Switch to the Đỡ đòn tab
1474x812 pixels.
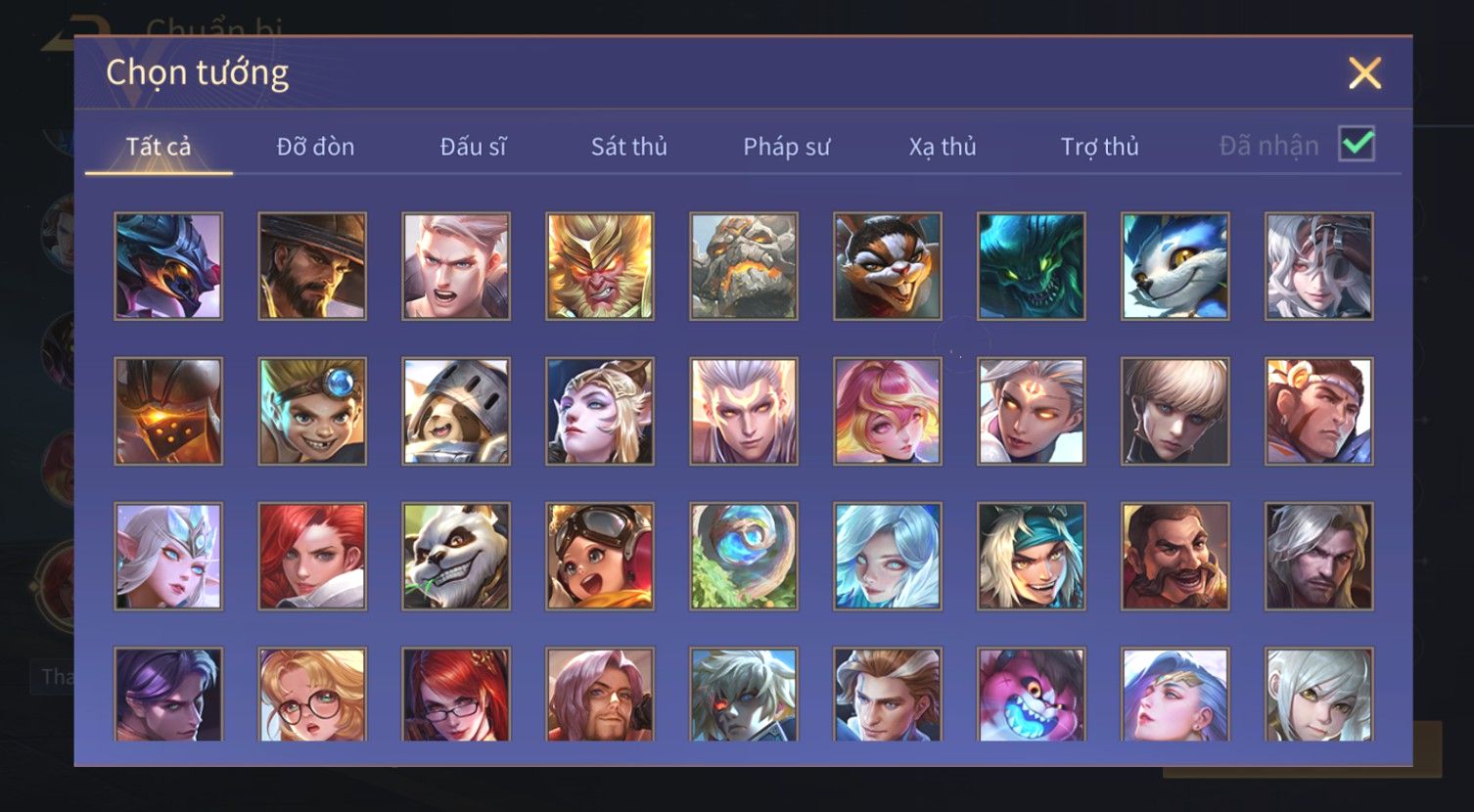[315, 147]
